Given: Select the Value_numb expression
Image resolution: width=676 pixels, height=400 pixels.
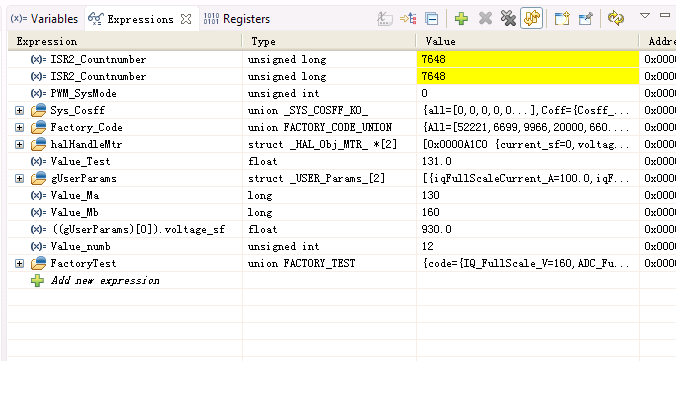Looking at the screenshot, I should (81, 247).
